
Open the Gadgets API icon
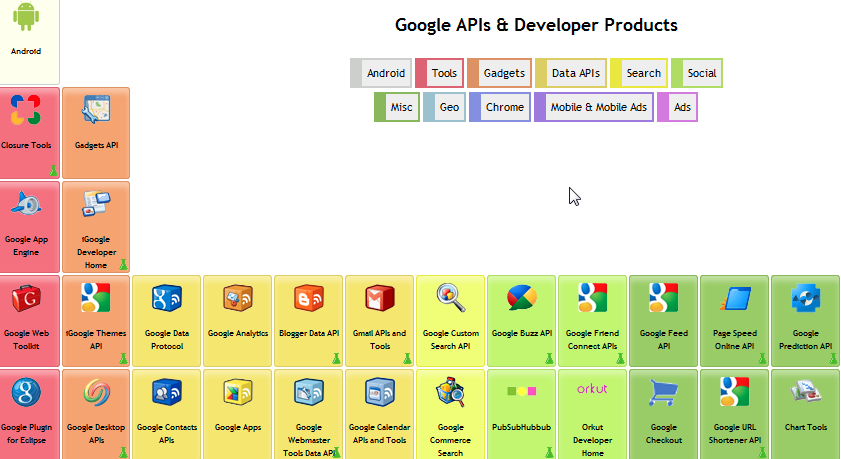(97, 109)
